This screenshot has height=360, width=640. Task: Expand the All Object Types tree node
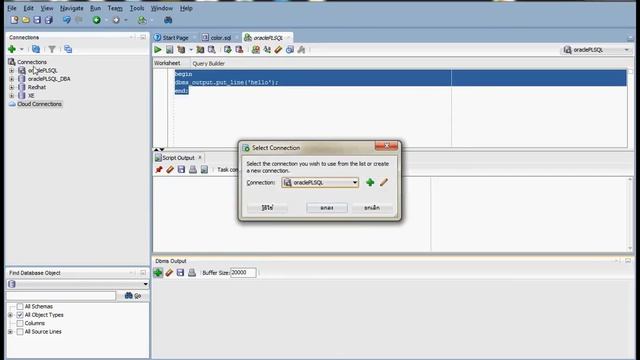pos(11,315)
